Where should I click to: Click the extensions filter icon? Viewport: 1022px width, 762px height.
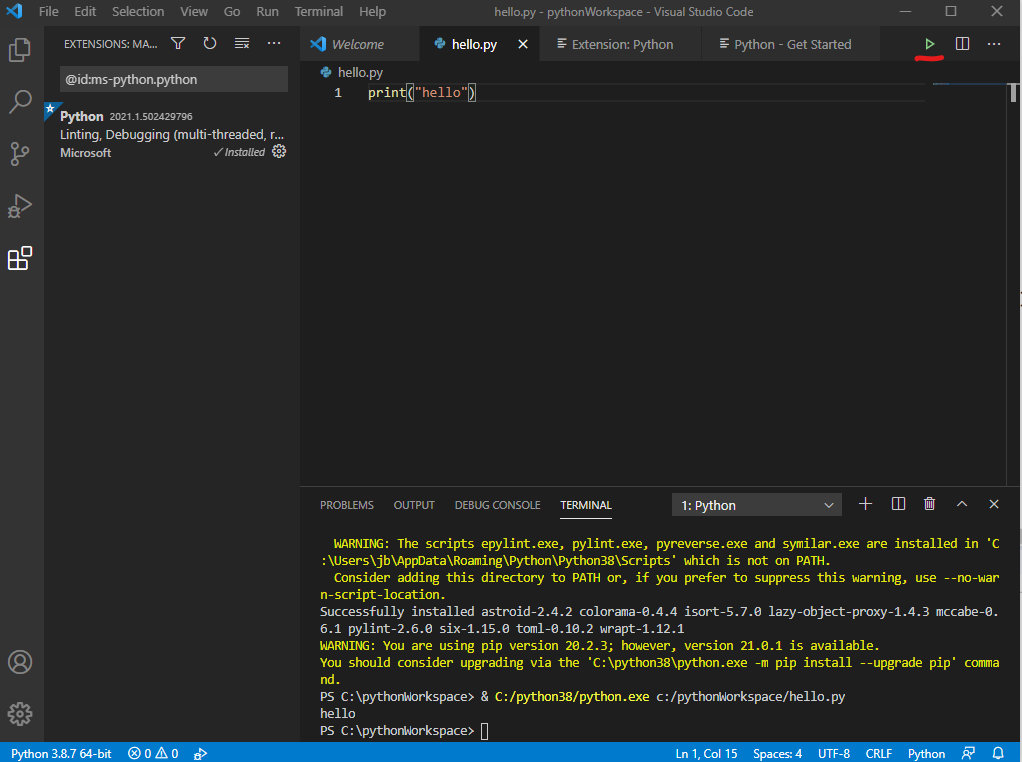pyautogui.click(x=178, y=44)
